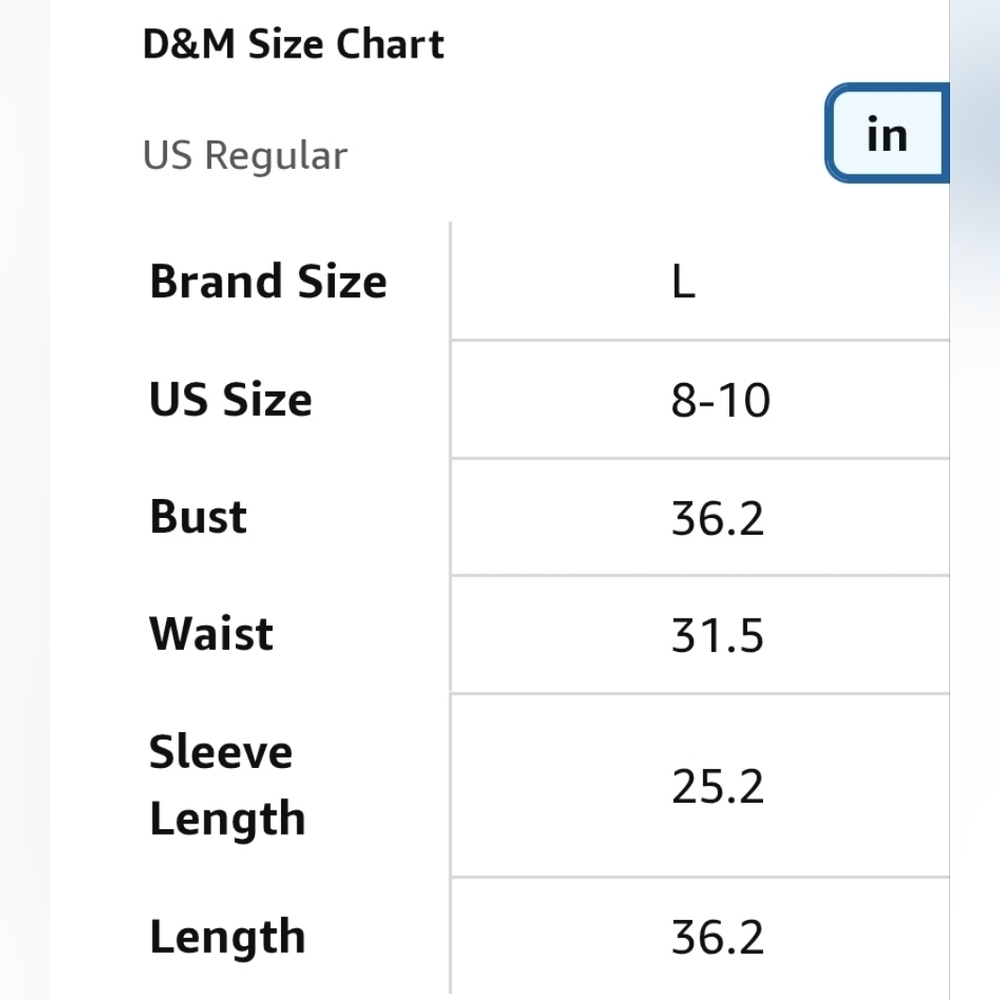Image resolution: width=1000 pixels, height=1000 pixels.
Task: Click the Brand Size row label
Action: pyautogui.click(x=267, y=281)
